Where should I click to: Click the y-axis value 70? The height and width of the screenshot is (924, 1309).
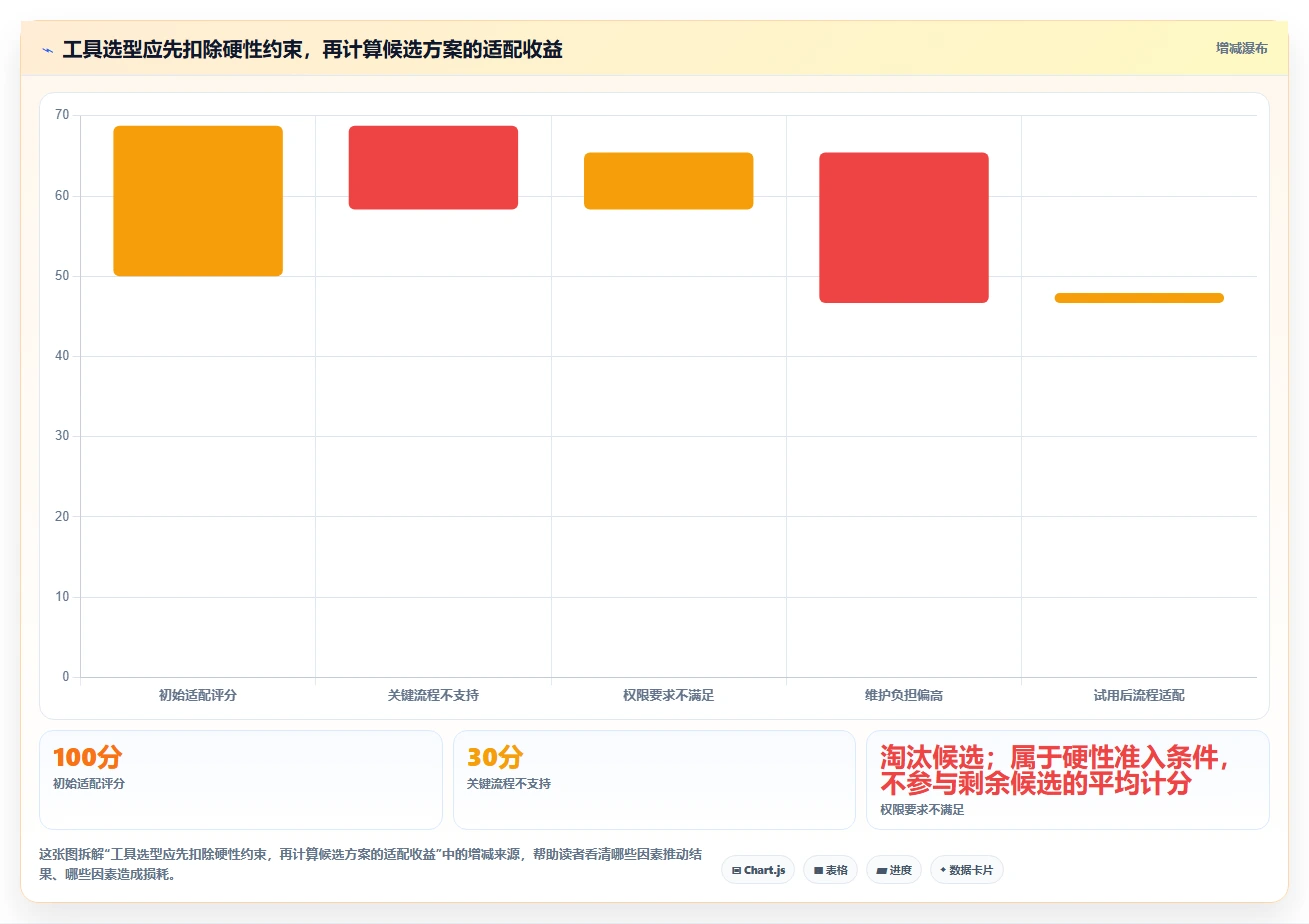tap(62, 115)
